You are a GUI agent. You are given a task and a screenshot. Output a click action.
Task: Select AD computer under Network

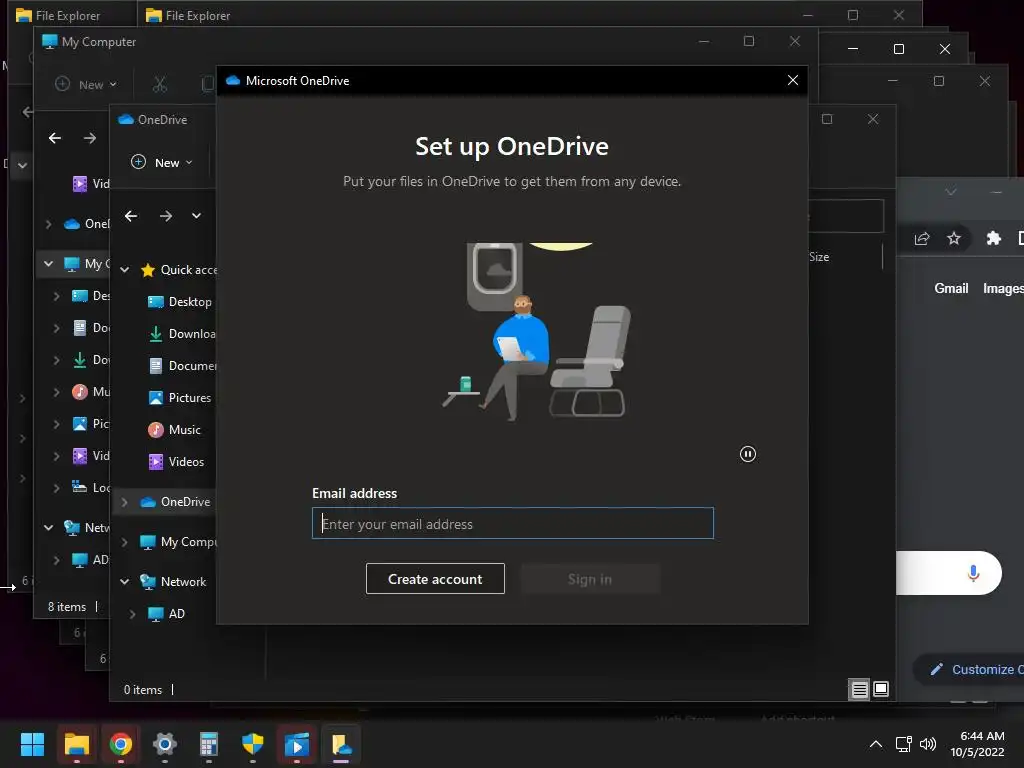pyautogui.click(x=167, y=614)
